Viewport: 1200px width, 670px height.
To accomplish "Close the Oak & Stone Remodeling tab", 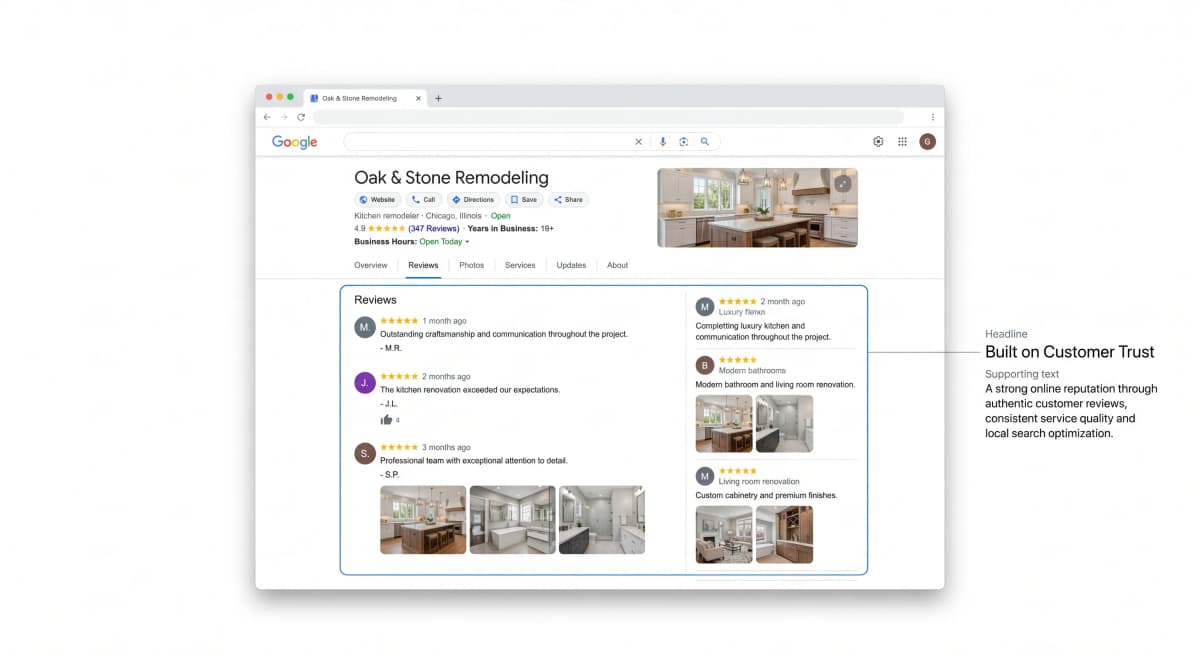I will tap(418, 98).
